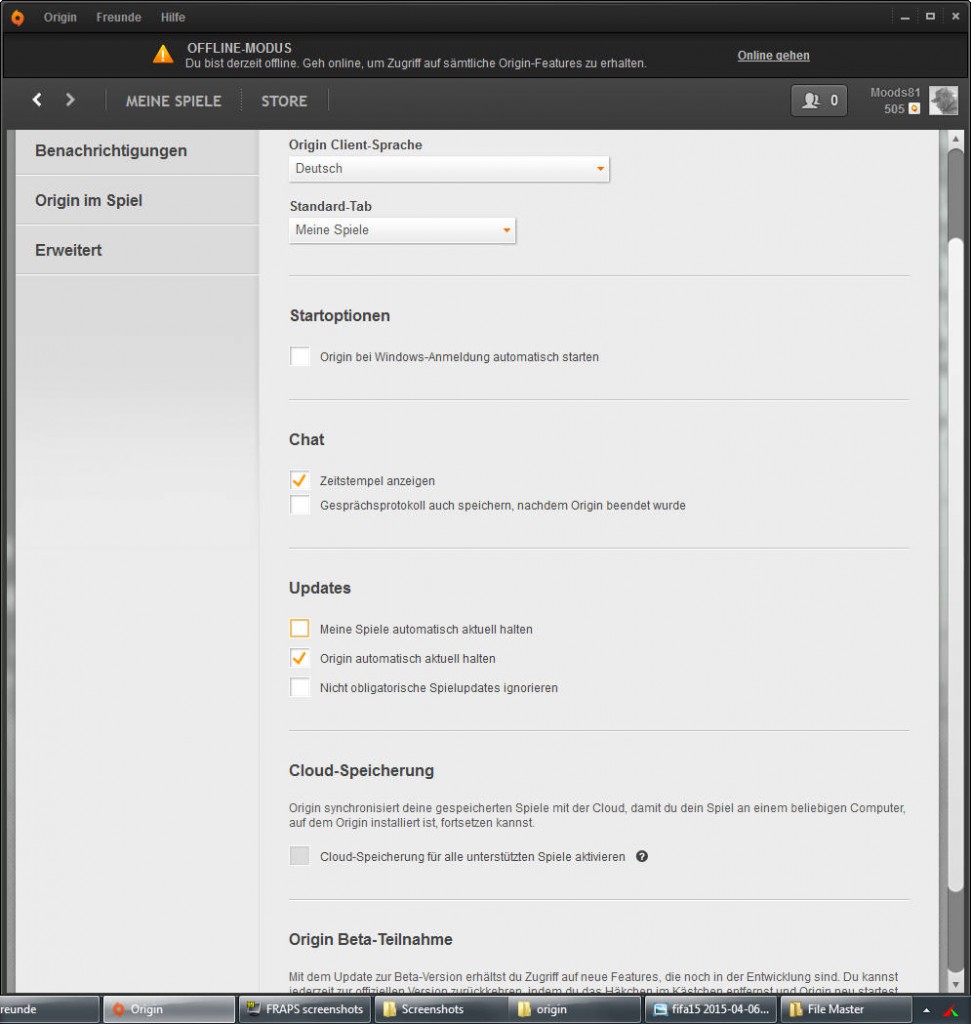
Task: Switch to the Erweitert settings tab
Action: [69, 250]
